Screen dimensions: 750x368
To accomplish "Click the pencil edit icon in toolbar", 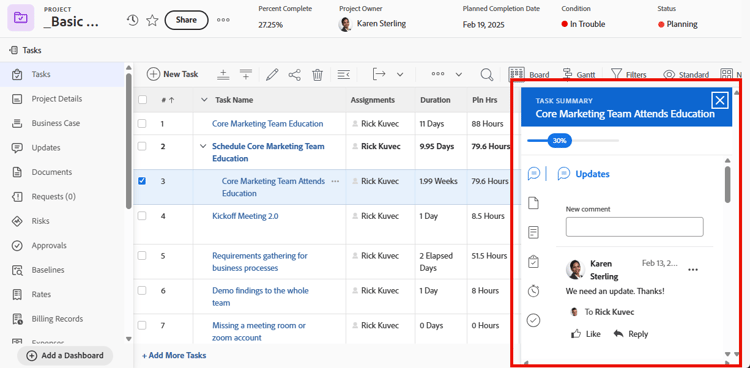I will (272, 74).
